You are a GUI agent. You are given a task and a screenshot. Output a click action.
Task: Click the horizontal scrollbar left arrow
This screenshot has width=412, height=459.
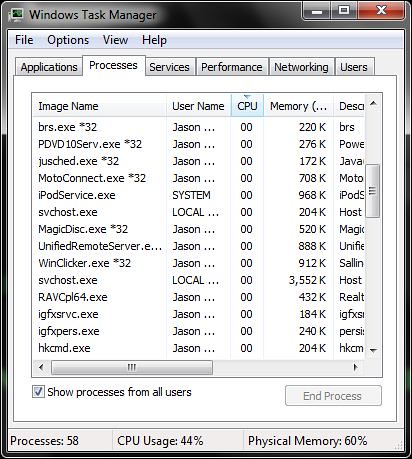click(41, 368)
